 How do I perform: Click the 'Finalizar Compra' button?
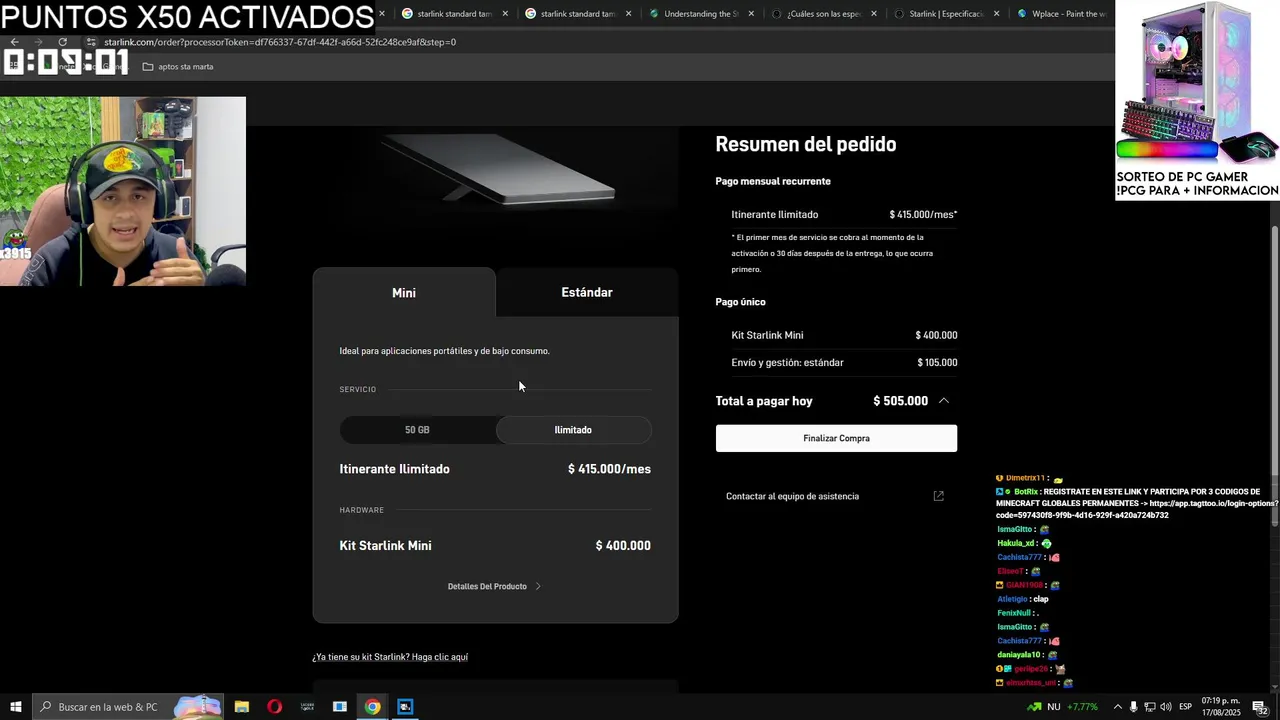pos(836,438)
